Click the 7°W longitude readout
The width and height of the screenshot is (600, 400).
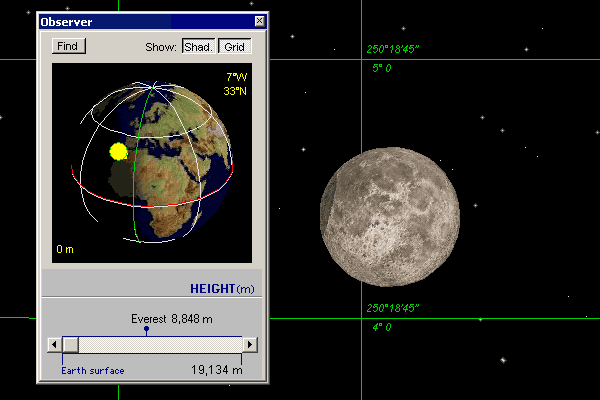click(236, 77)
